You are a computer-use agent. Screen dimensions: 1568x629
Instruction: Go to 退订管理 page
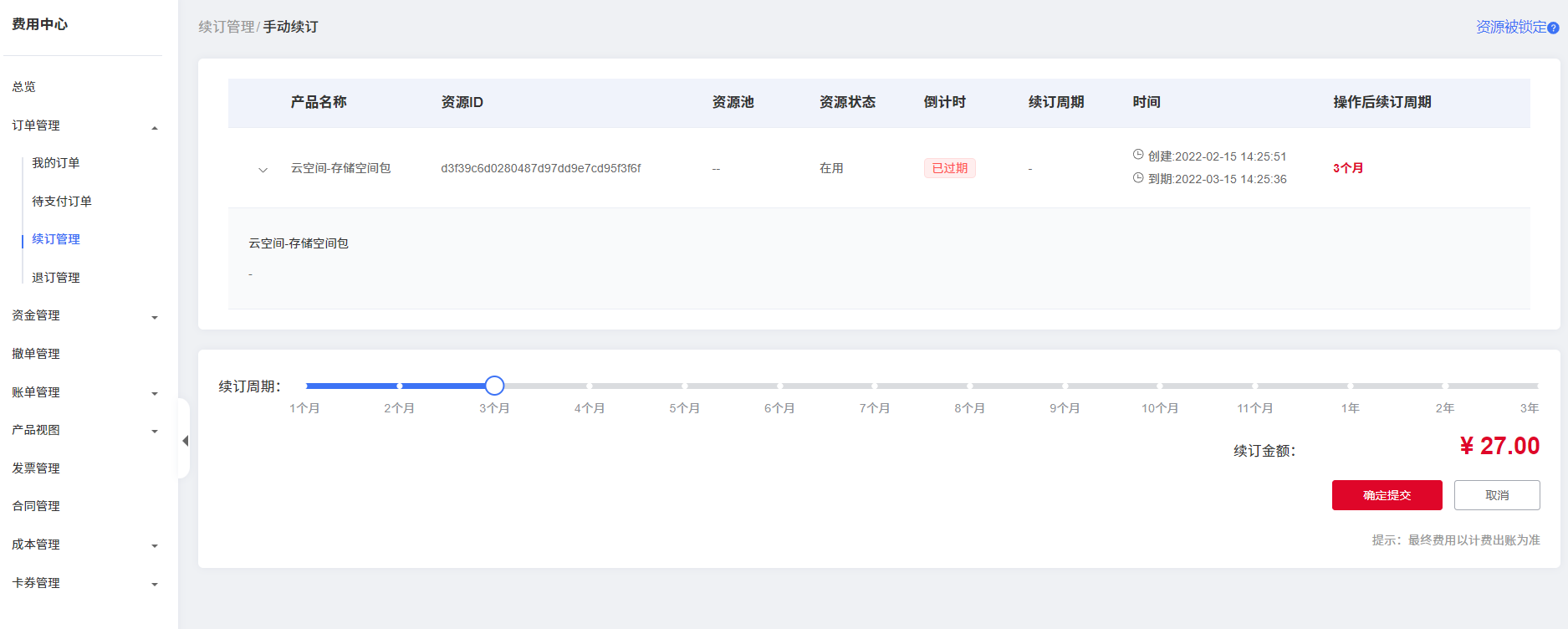[x=55, y=278]
